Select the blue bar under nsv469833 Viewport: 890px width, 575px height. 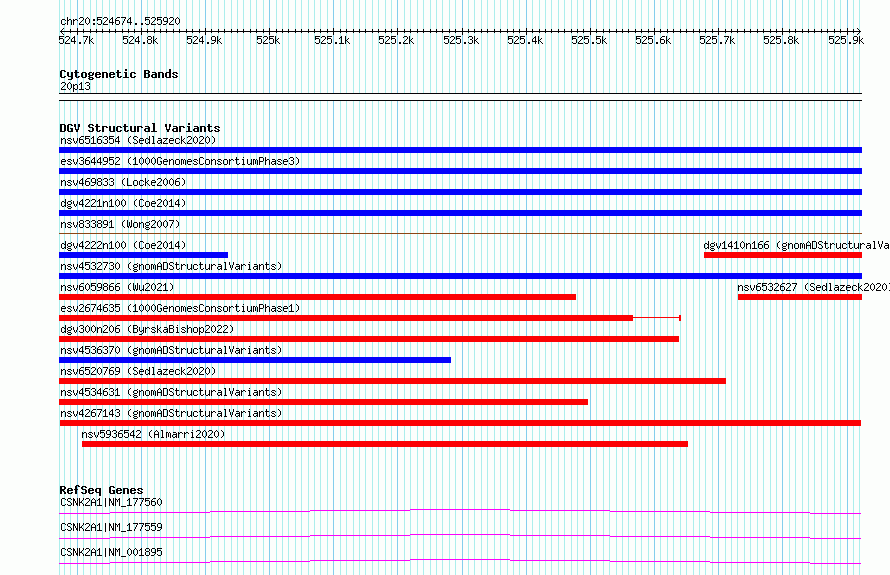[x=460, y=192]
